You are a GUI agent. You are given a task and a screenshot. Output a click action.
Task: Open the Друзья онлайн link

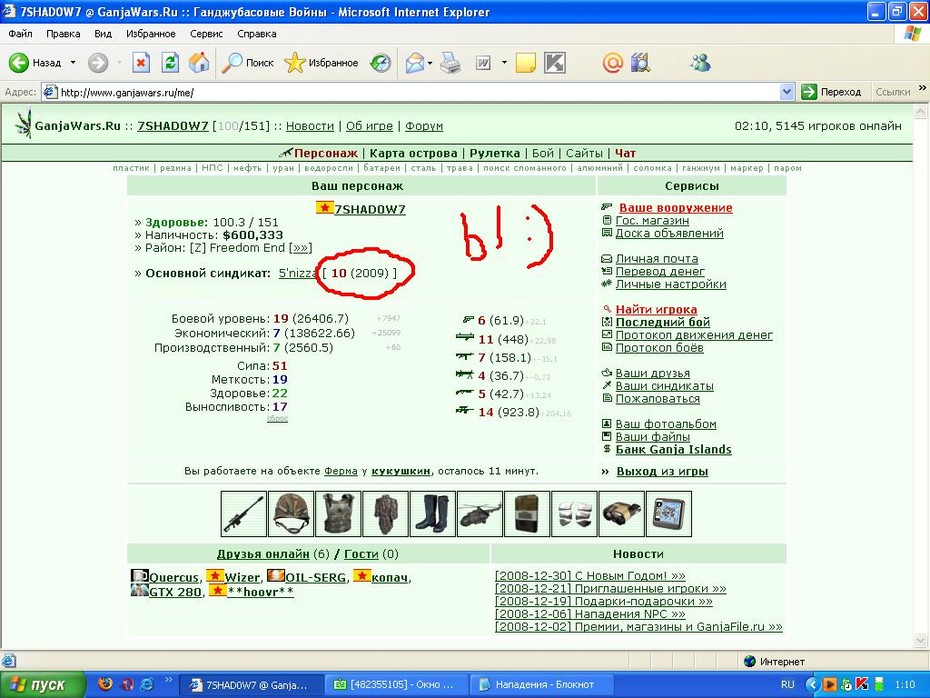263,554
